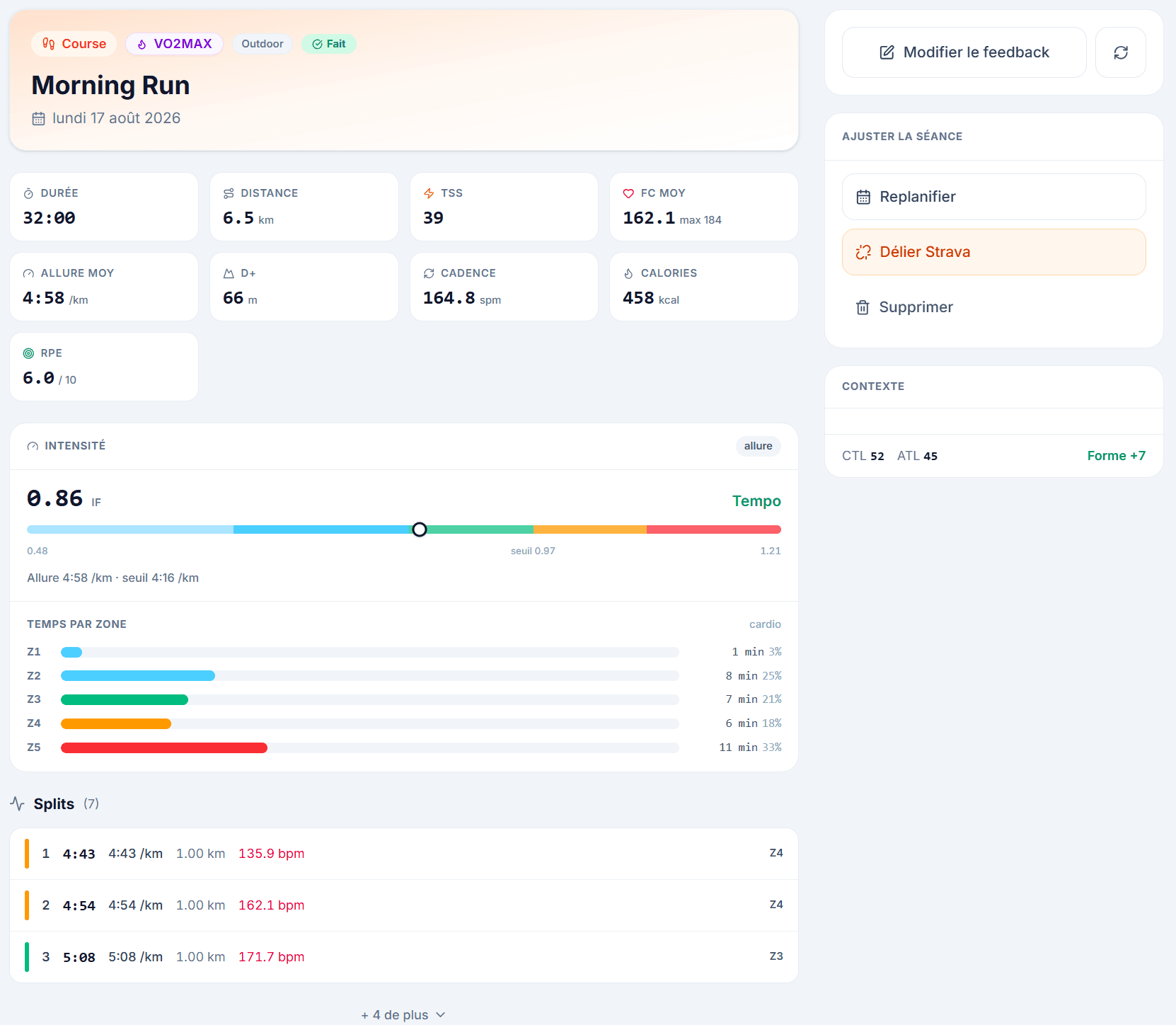Click the pencil icon in Modifier le feedback
This screenshot has width=1176, height=1025.
tap(887, 52)
